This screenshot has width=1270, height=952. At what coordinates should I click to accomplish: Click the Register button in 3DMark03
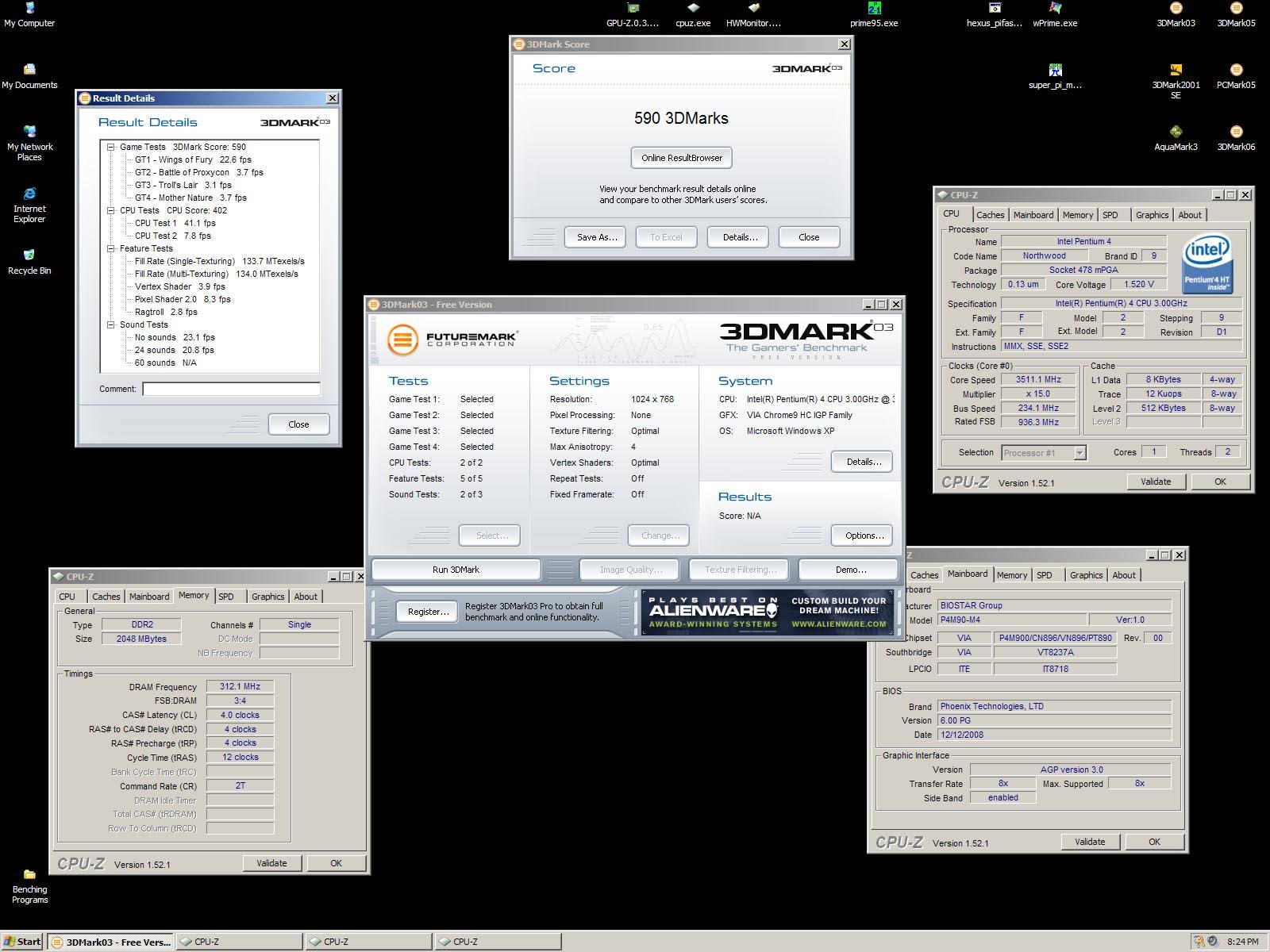pyautogui.click(x=428, y=612)
